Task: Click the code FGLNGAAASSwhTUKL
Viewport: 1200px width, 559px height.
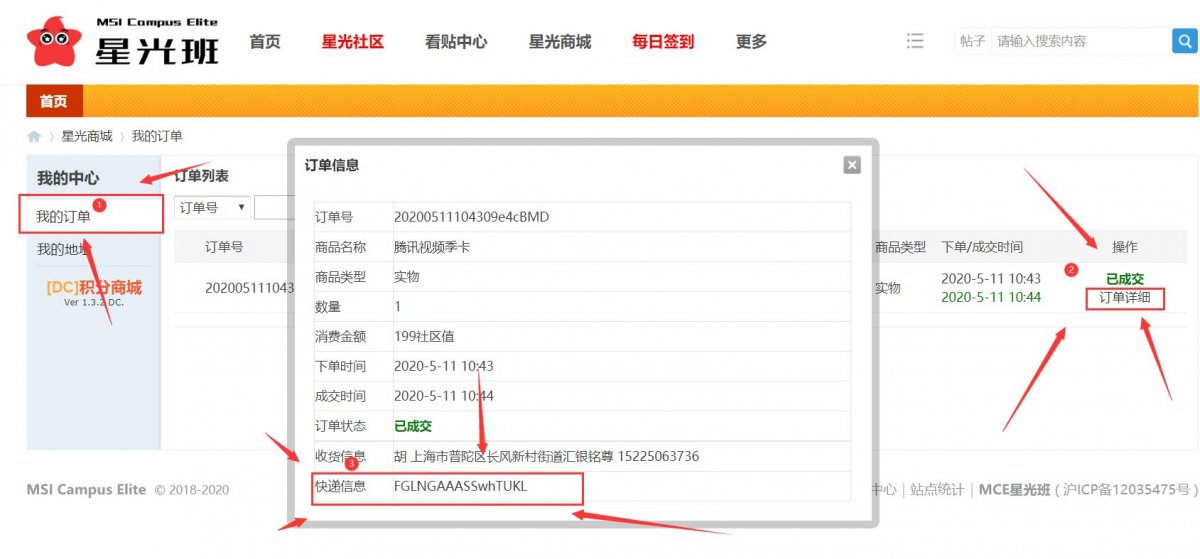Action: [460, 486]
